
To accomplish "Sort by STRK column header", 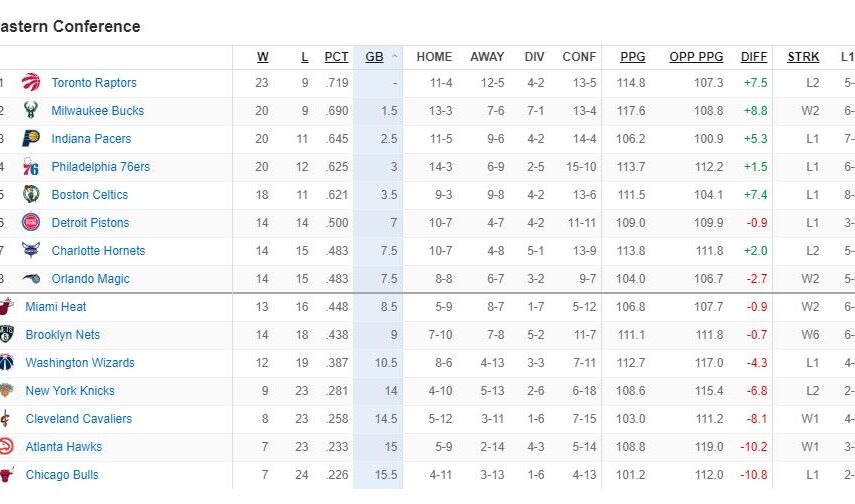I will (x=803, y=57).
